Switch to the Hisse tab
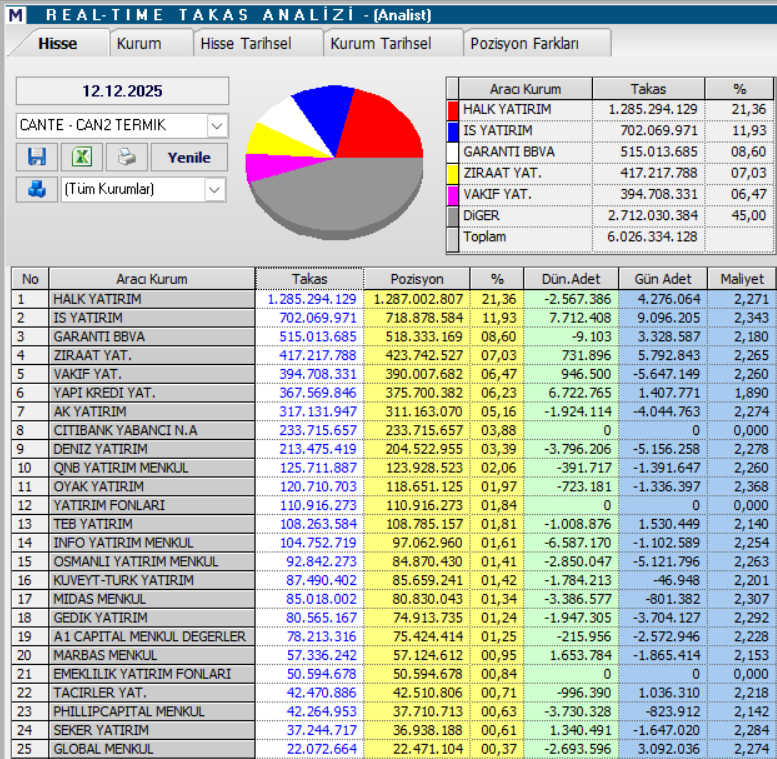The width and height of the screenshot is (777, 759). coord(57,44)
